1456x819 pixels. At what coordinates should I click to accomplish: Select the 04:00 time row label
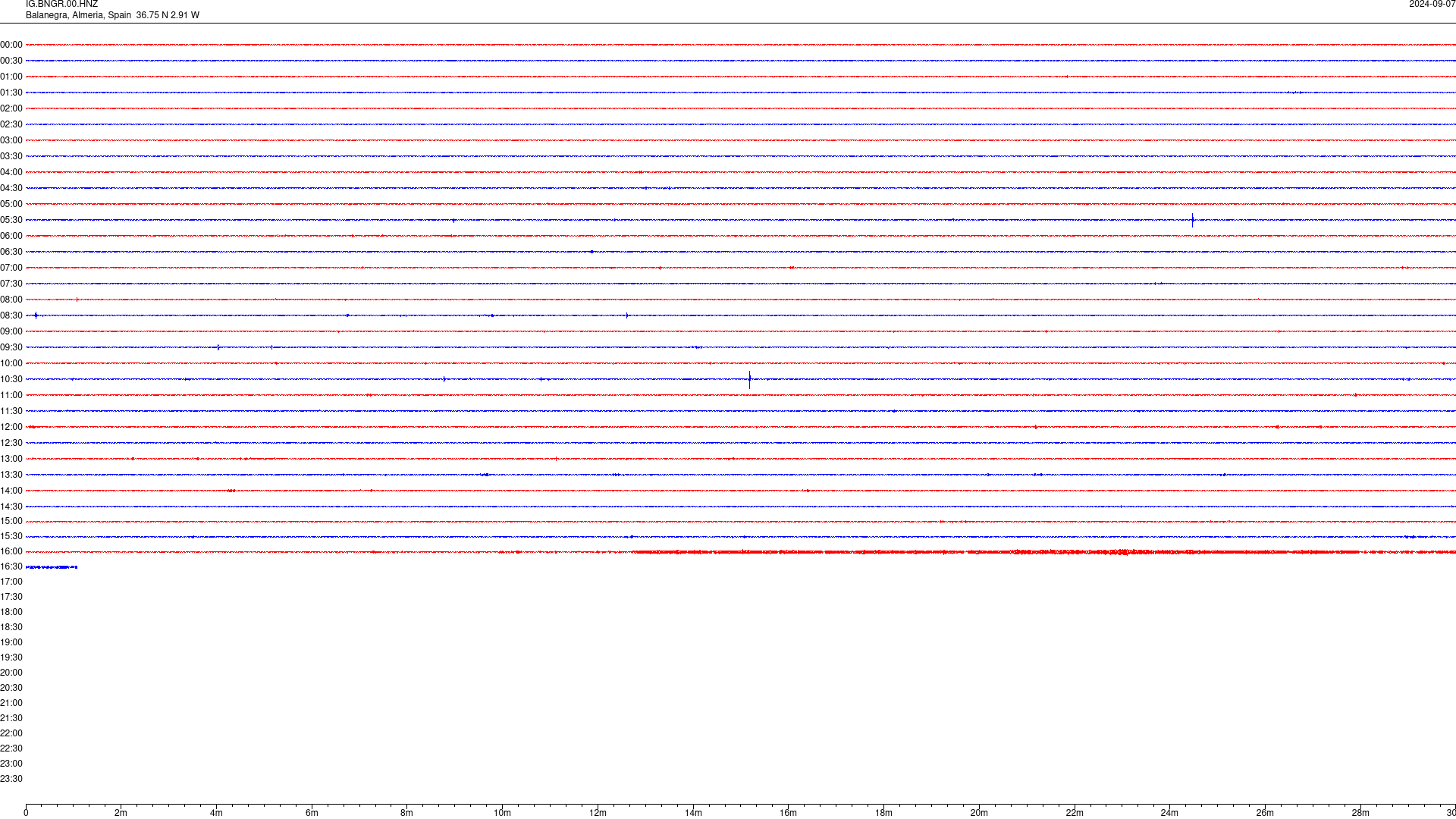click(x=11, y=172)
